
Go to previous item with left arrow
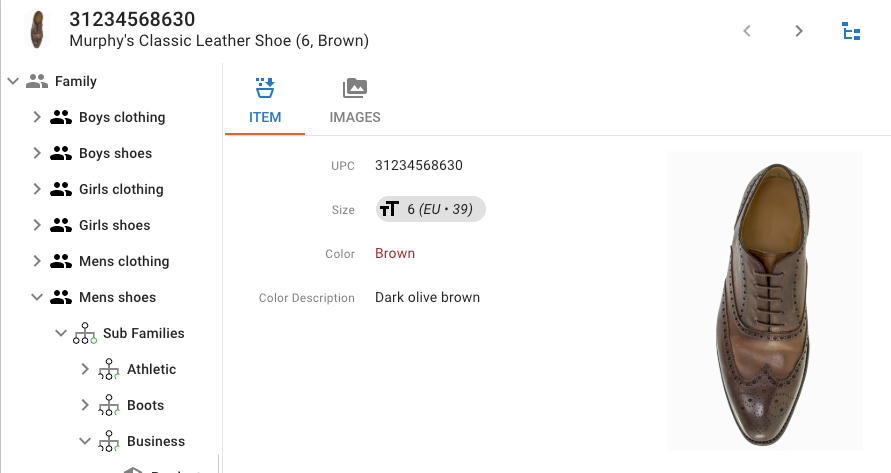[x=747, y=31]
